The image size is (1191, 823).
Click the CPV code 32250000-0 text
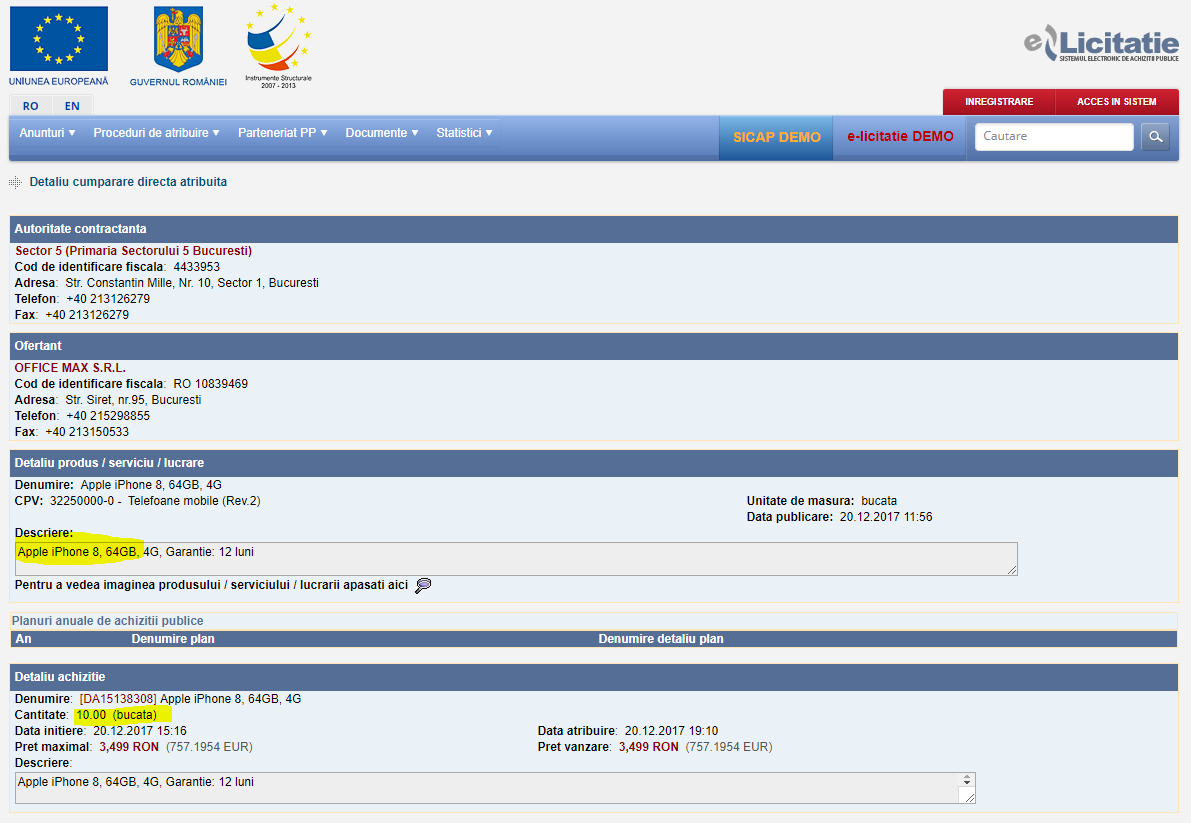(x=82, y=501)
